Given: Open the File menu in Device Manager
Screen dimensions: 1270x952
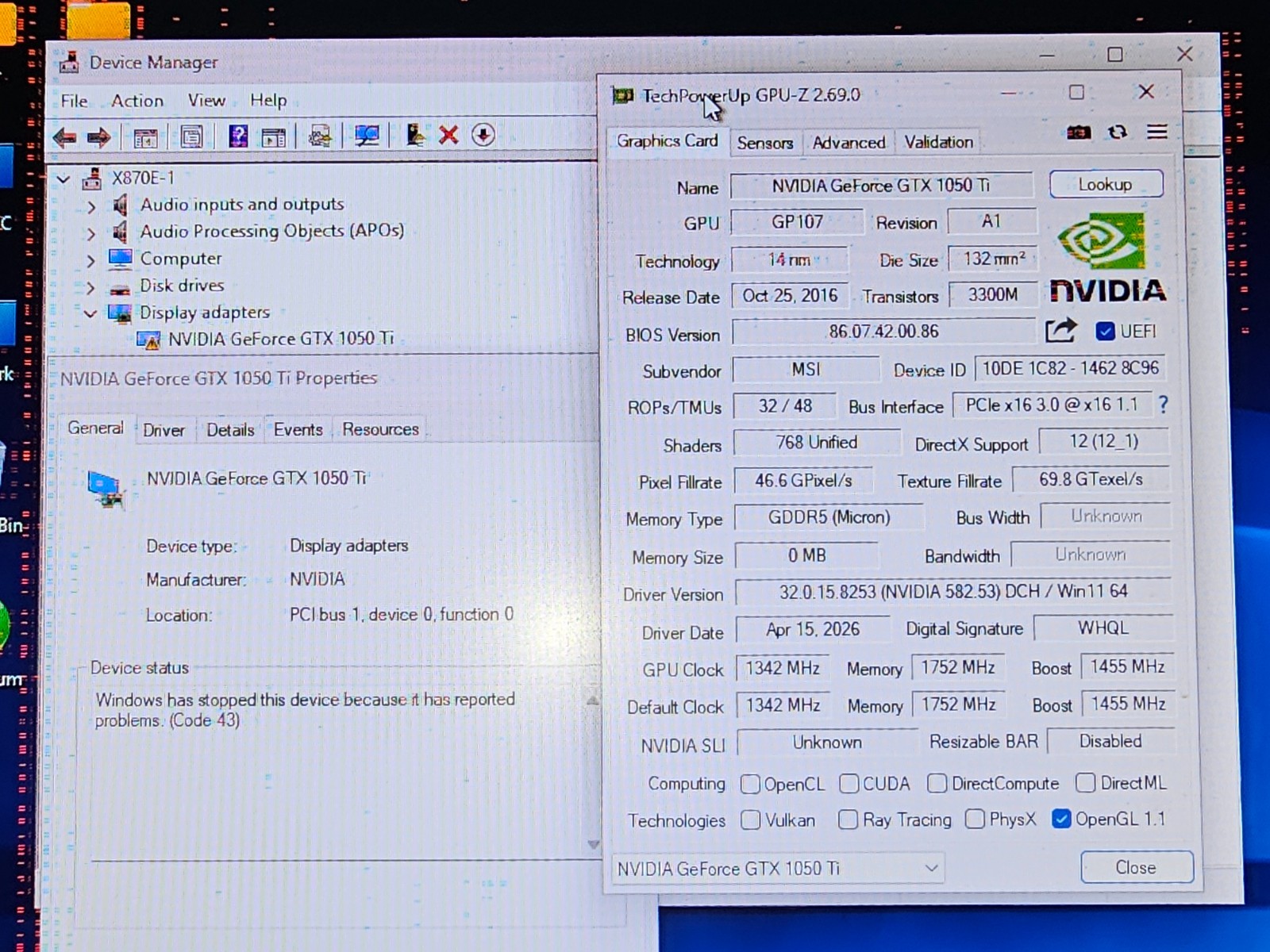Looking at the screenshot, I should [74, 101].
